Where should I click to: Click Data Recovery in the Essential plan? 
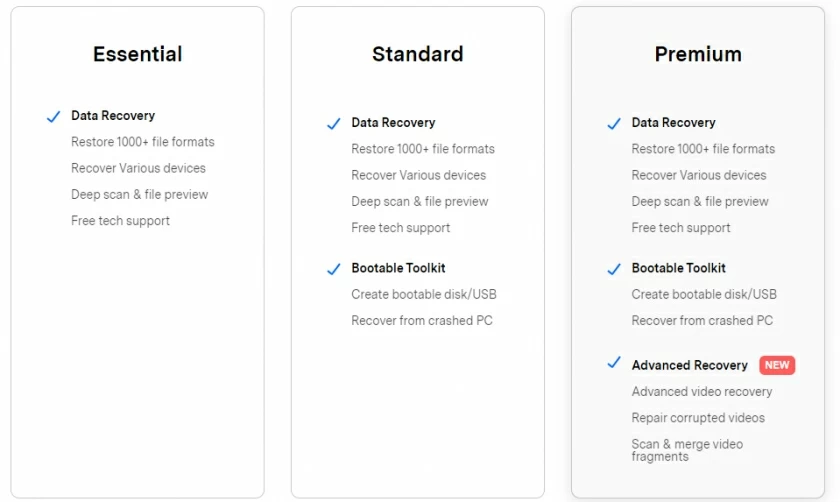(113, 116)
